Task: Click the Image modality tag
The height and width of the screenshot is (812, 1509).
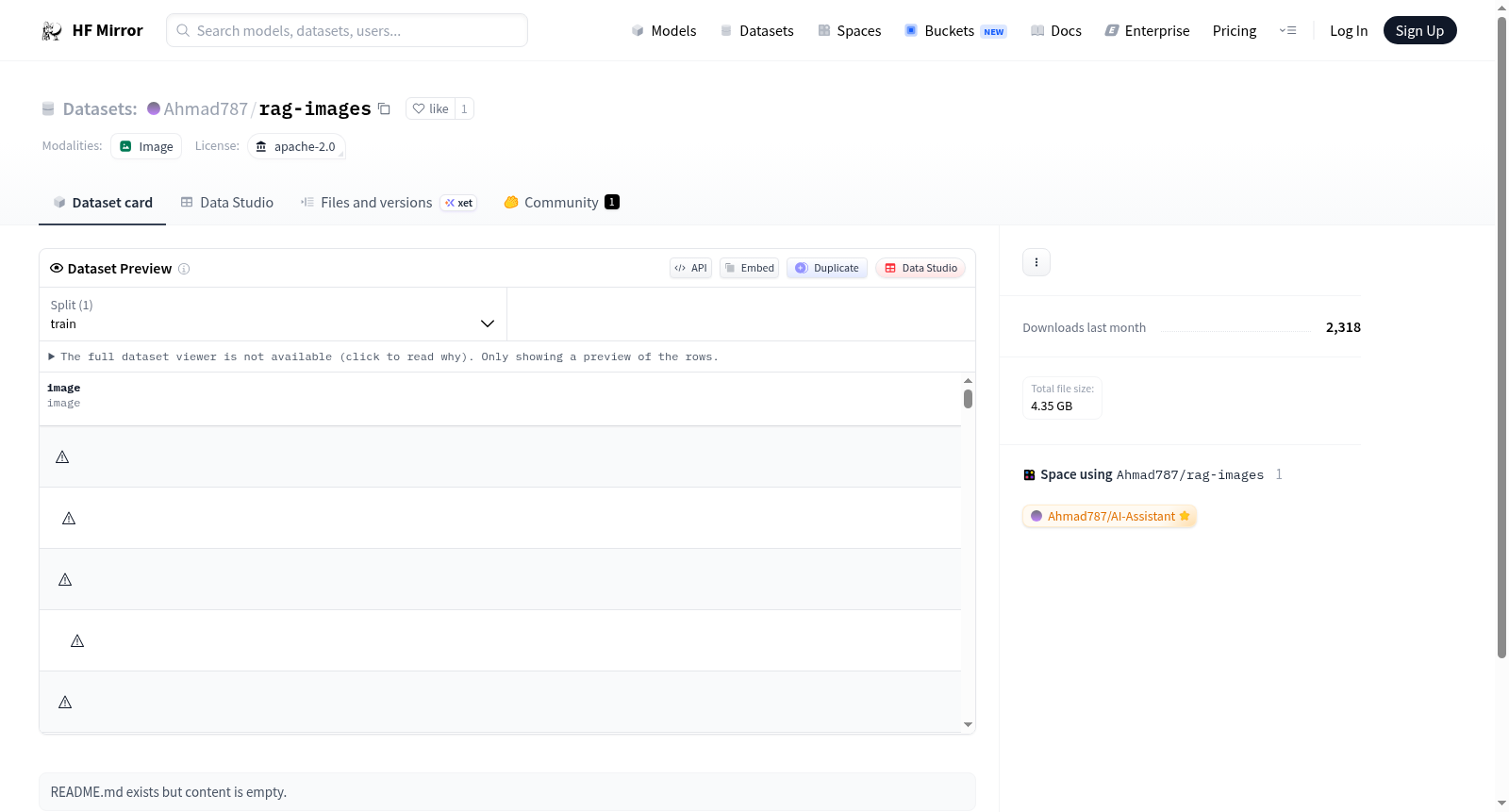Action: point(146,146)
